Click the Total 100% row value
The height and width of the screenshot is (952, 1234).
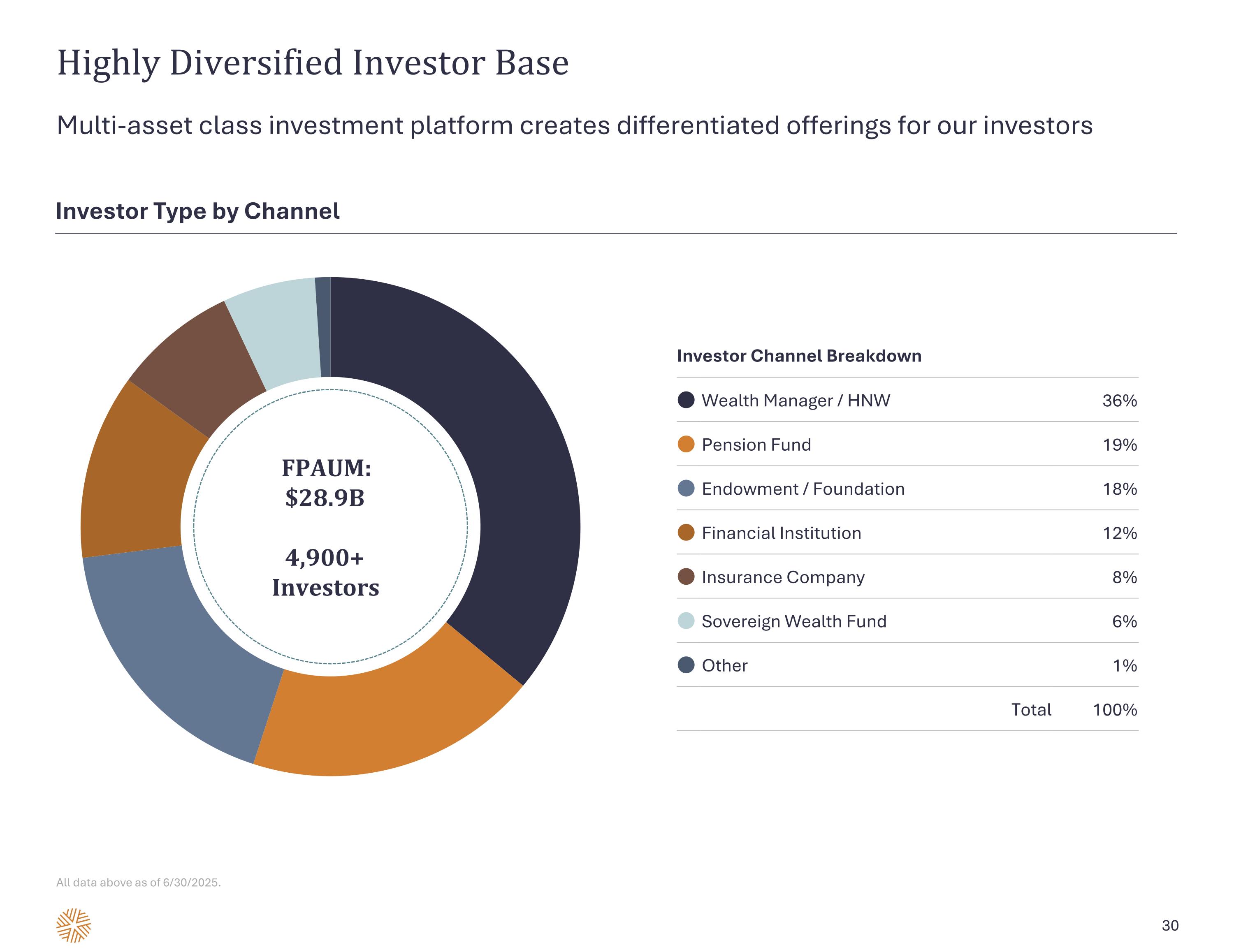[1114, 710]
